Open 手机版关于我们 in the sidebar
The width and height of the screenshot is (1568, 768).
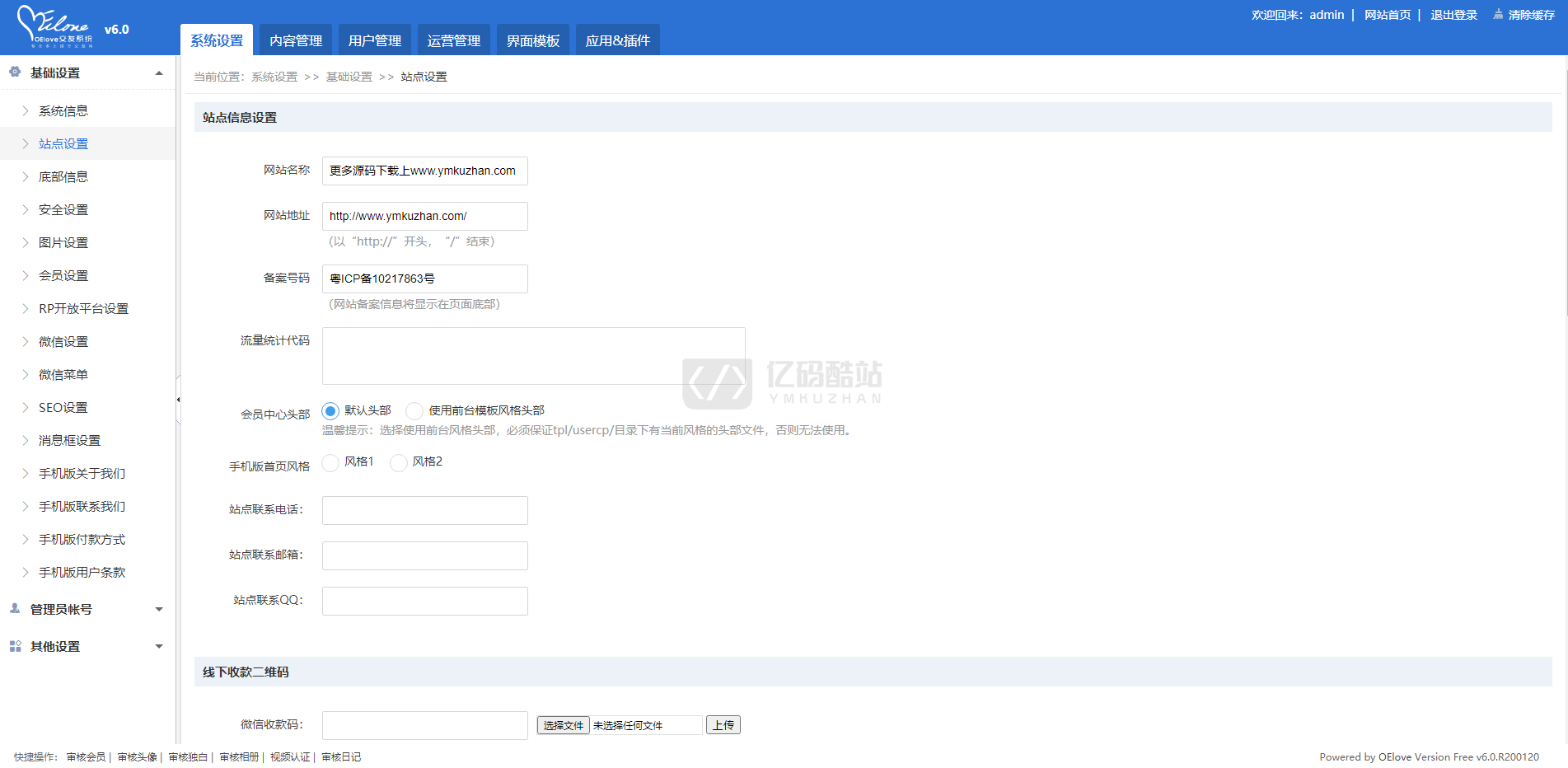tap(82, 473)
